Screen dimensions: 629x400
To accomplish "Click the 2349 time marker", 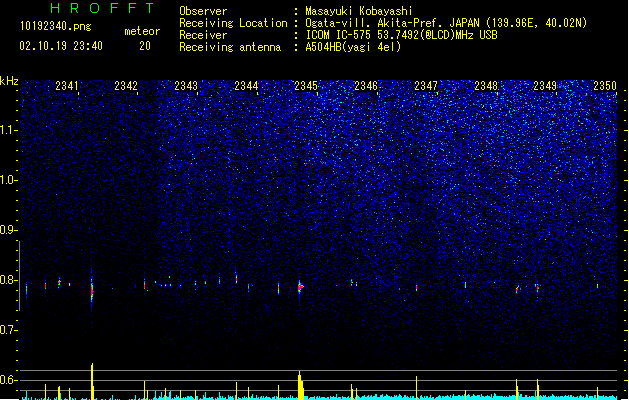I will (545, 86).
